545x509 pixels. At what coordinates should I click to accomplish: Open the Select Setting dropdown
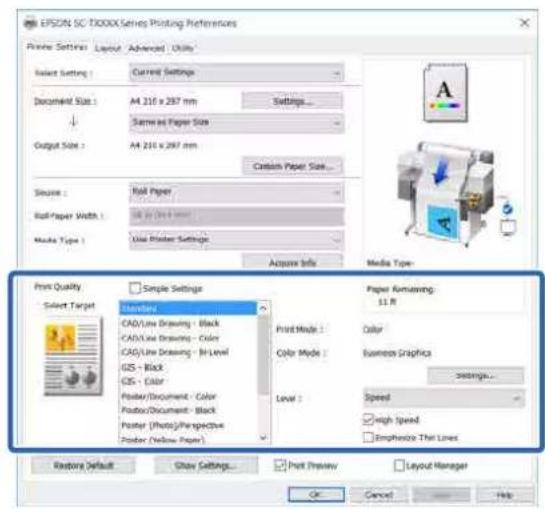point(237,73)
